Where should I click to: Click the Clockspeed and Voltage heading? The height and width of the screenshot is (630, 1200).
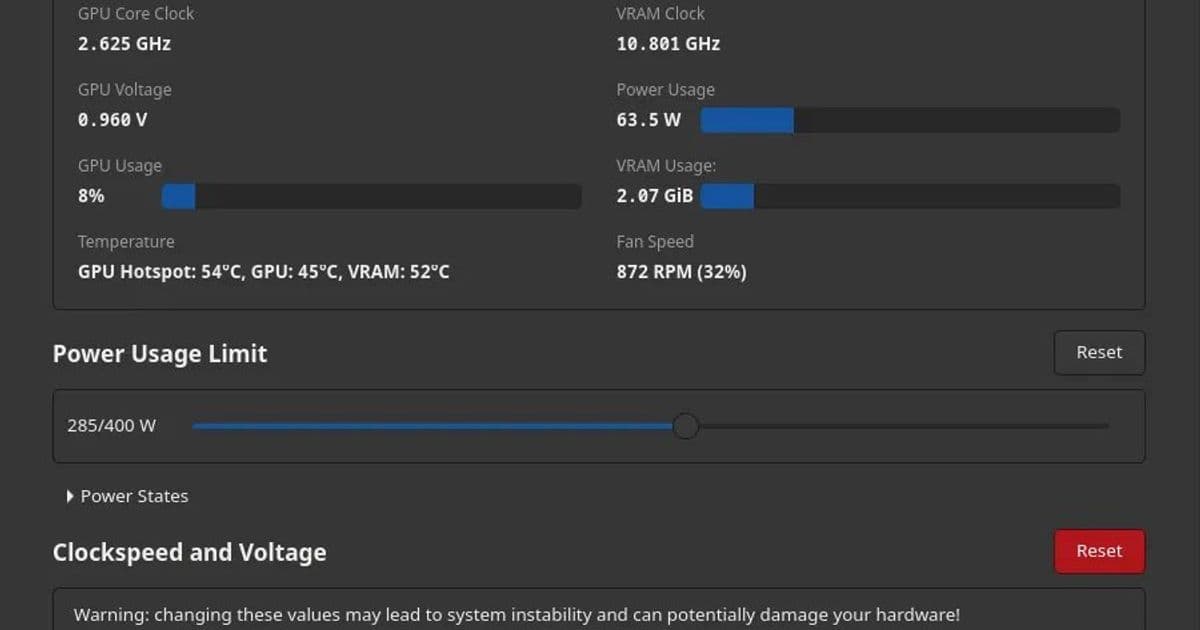click(x=189, y=551)
